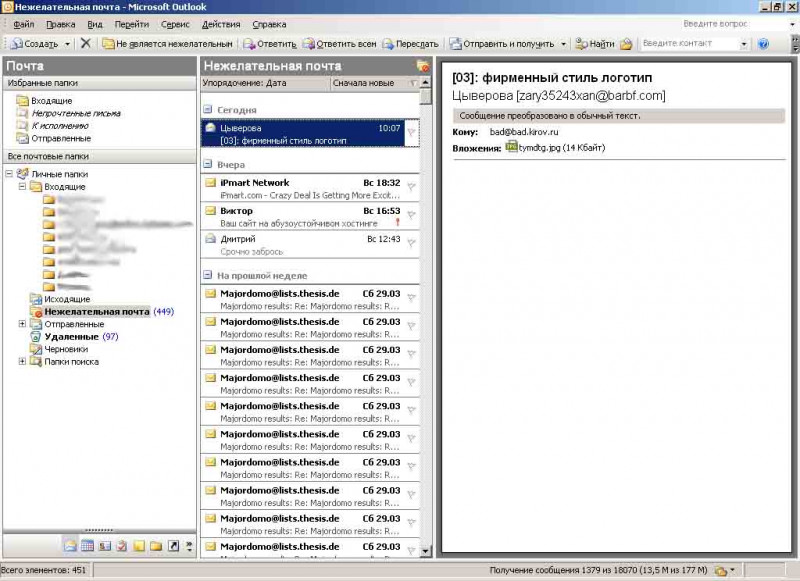Toggle flag on Дмитрий message
Screen dimensions: 800x581
411,244
